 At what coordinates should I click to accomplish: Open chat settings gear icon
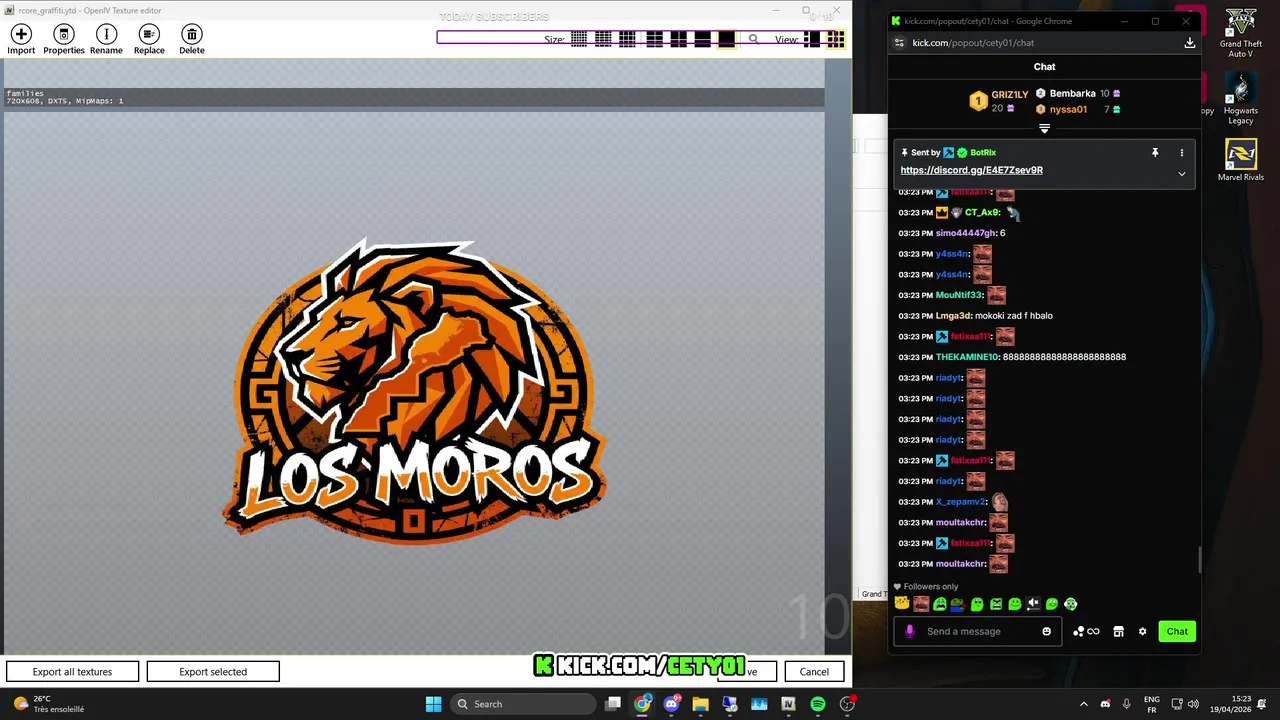[1142, 631]
